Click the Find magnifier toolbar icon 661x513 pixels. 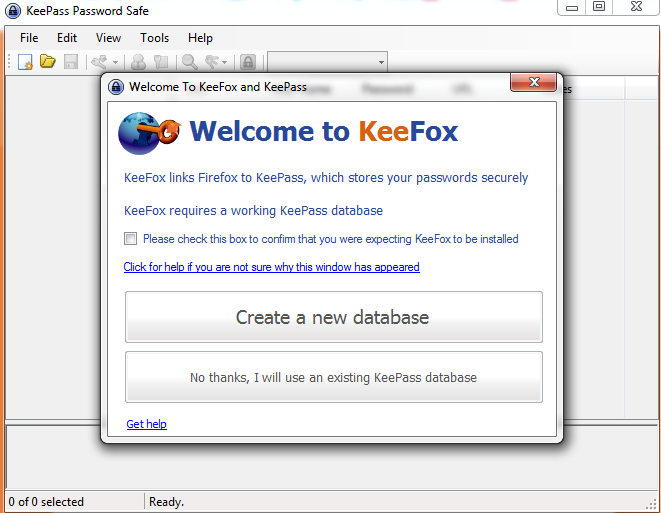pos(190,62)
